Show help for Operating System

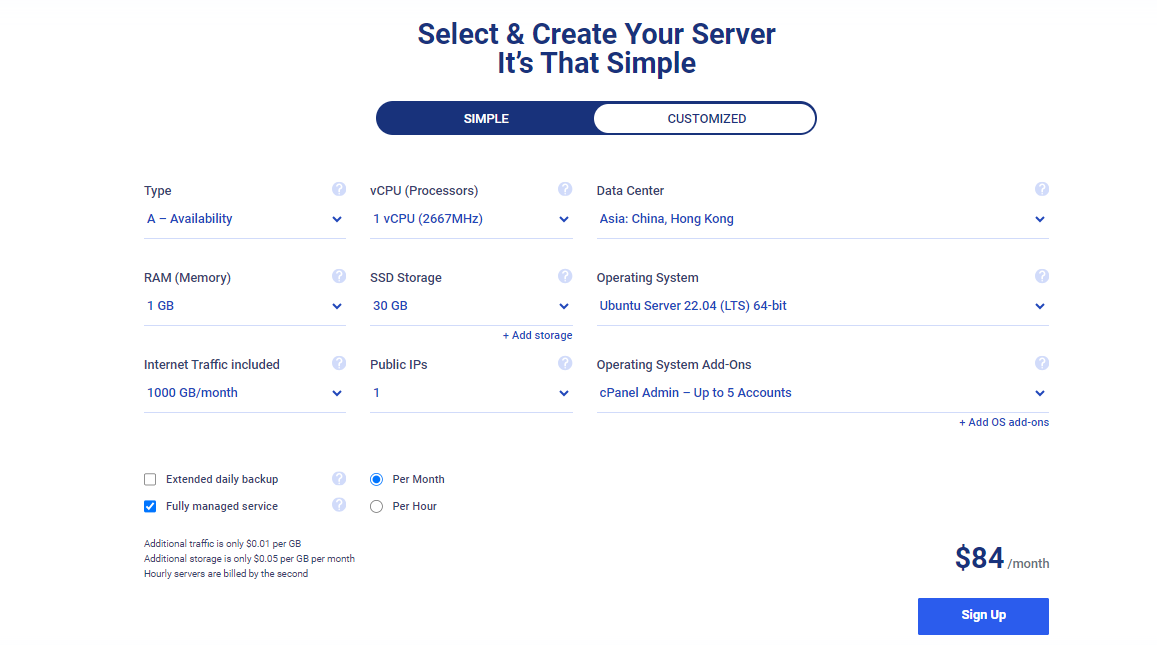1042,276
